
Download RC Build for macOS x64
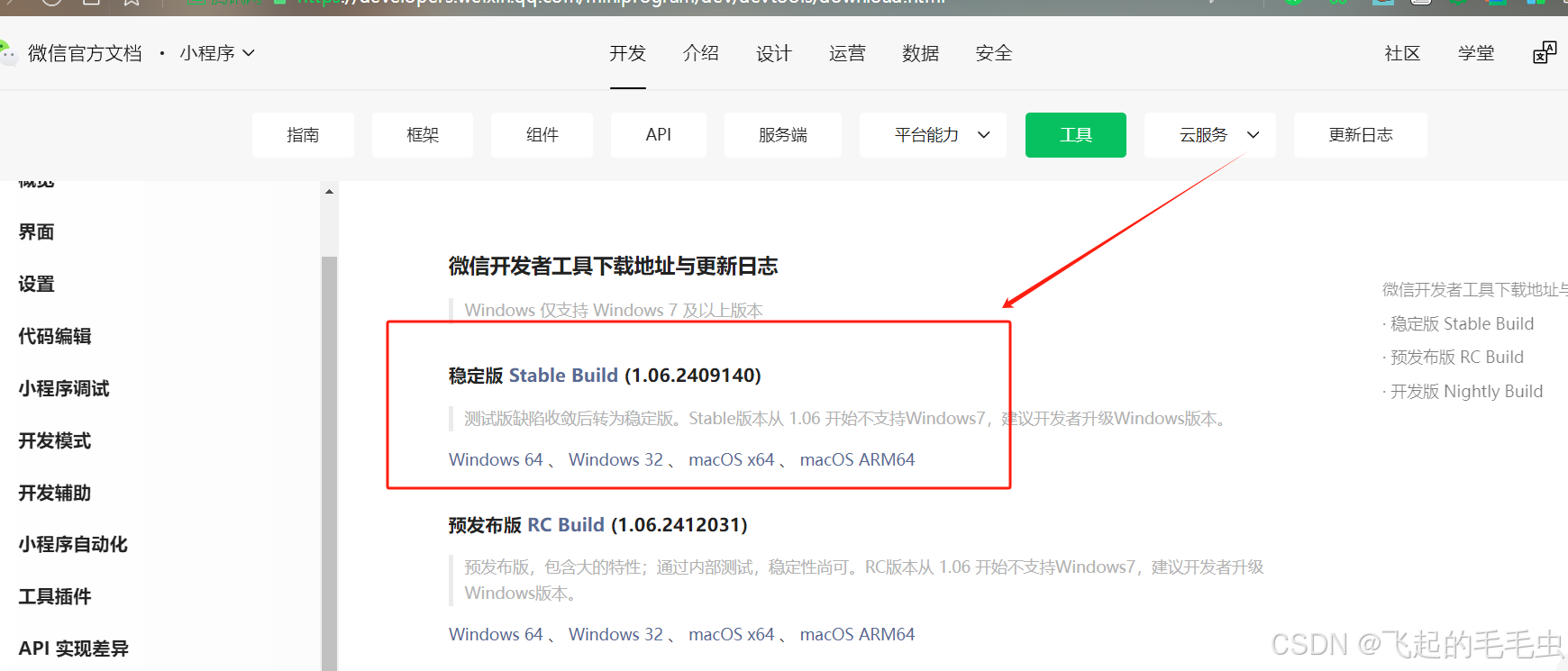point(732,634)
